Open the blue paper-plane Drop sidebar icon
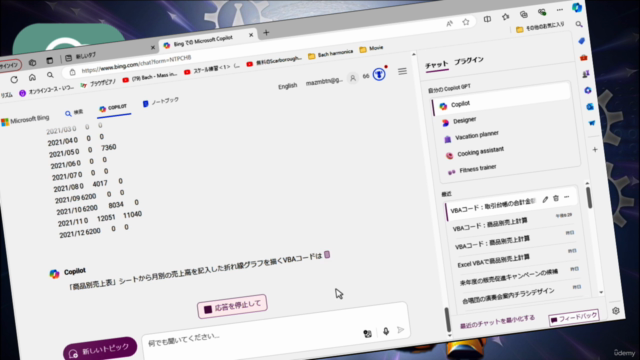 [591, 123]
